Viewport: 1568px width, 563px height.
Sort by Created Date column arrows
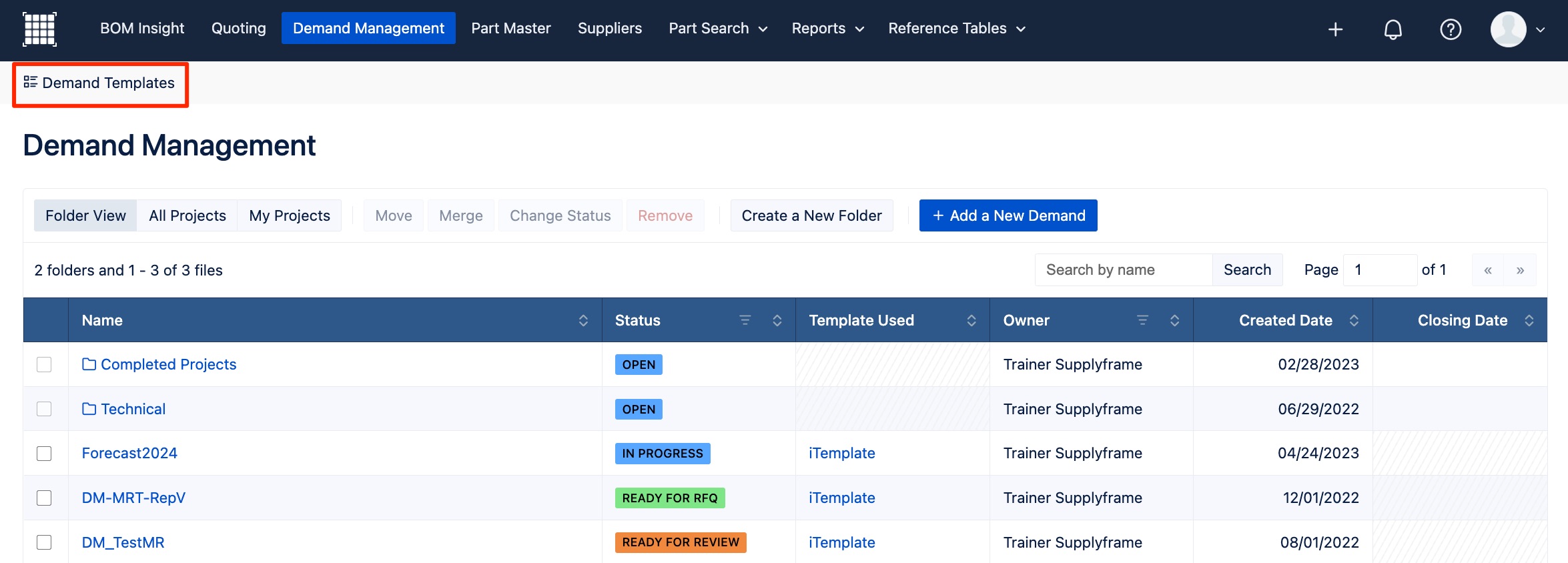pos(1354,320)
